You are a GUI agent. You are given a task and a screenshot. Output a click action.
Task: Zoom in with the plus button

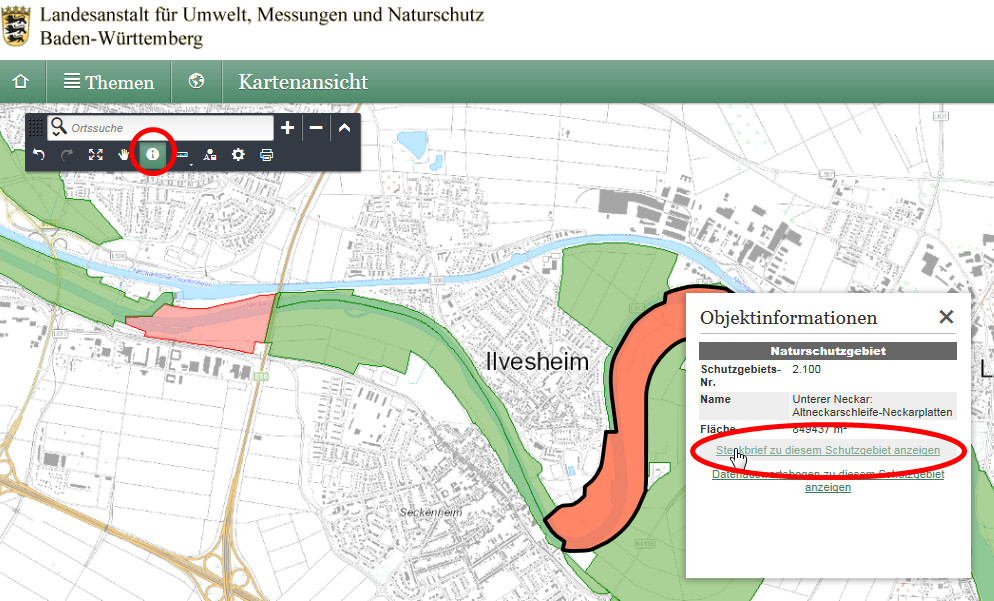[x=287, y=128]
